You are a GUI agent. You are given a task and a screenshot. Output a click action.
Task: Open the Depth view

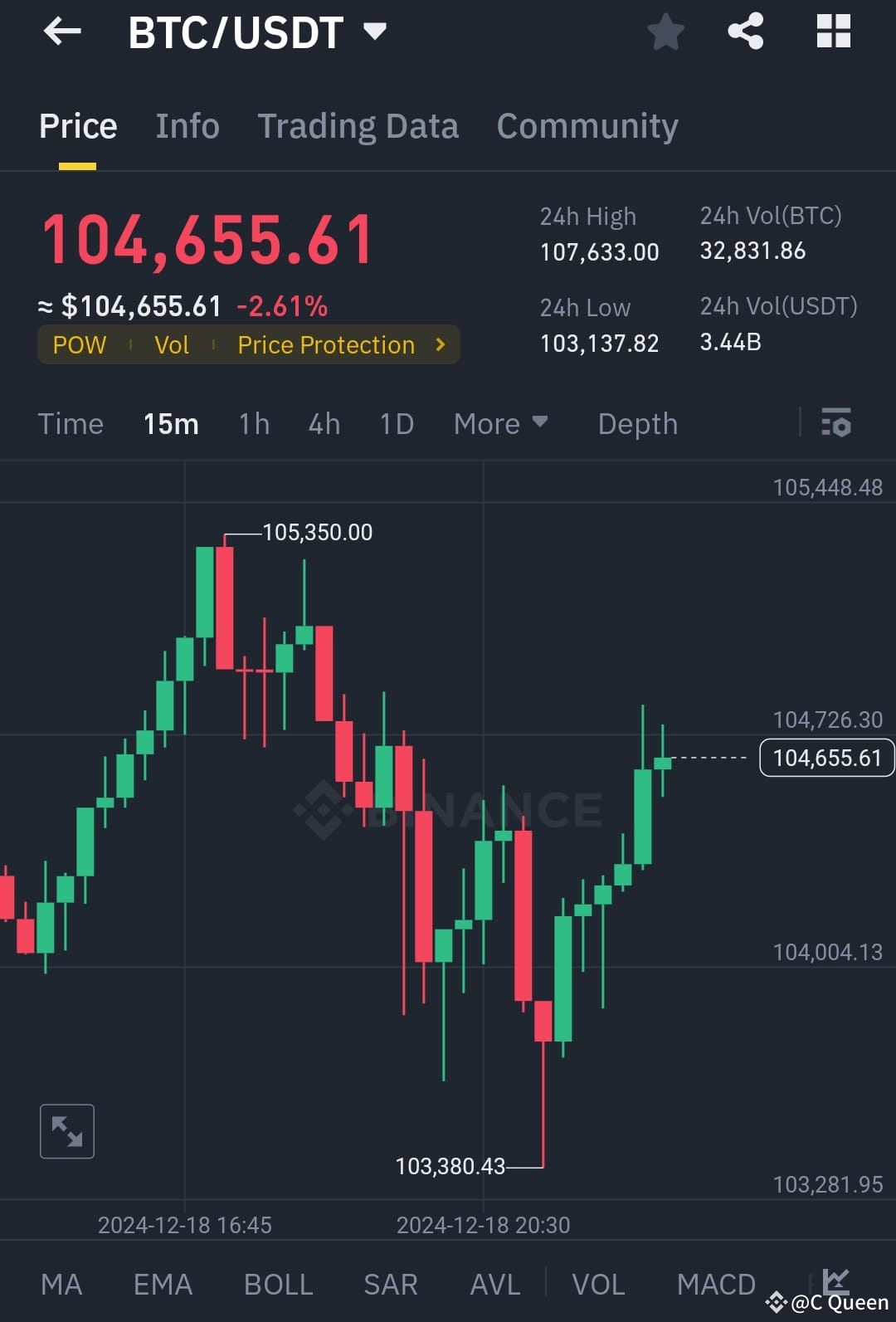pos(637,423)
